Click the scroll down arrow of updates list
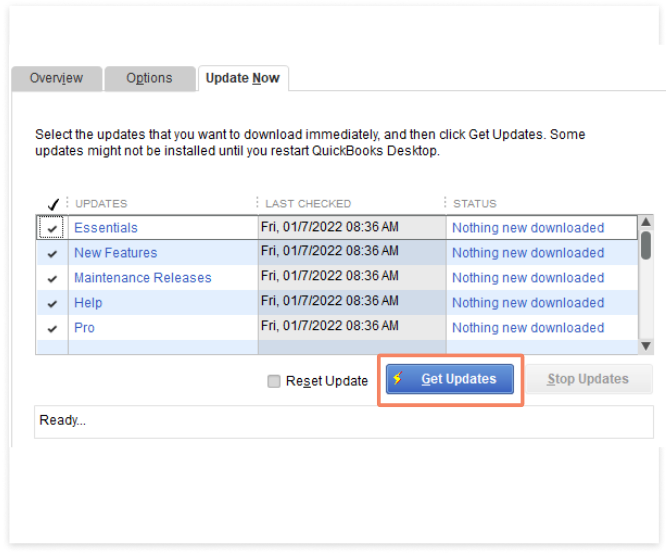 (x=646, y=346)
